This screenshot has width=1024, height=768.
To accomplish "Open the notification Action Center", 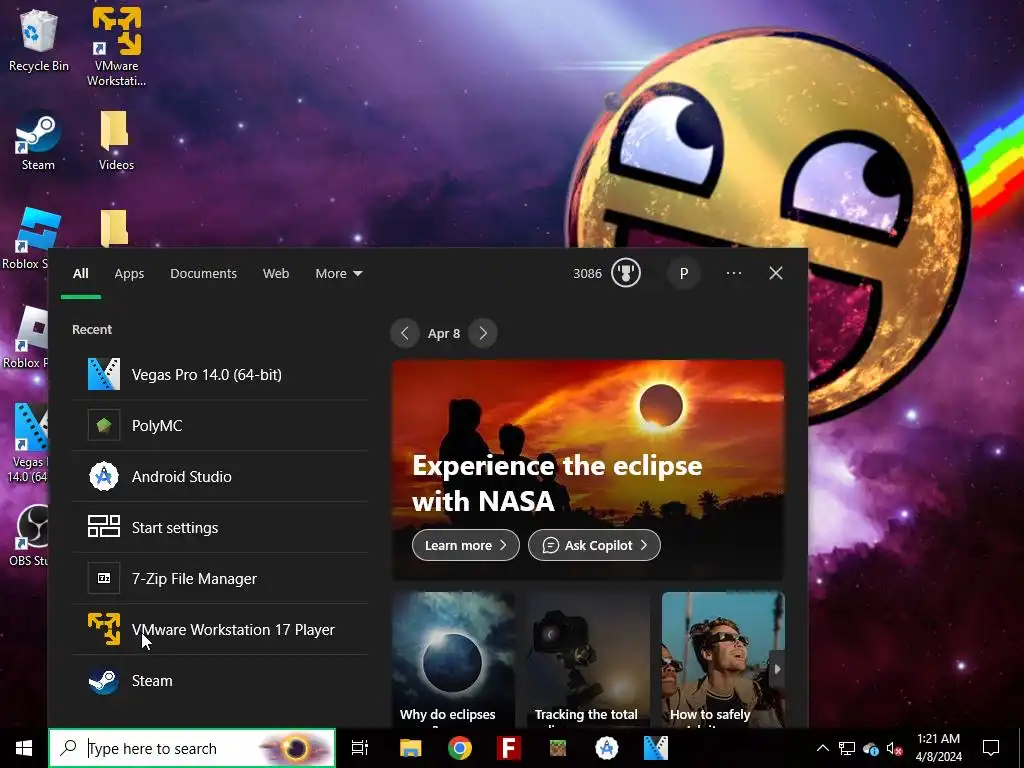I will click(x=991, y=748).
